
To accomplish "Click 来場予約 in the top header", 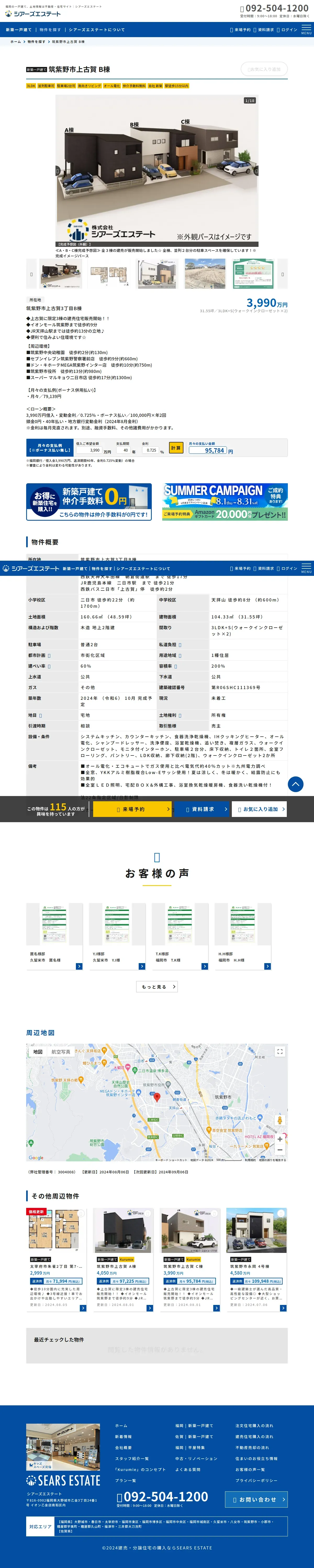I will click(x=240, y=29).
